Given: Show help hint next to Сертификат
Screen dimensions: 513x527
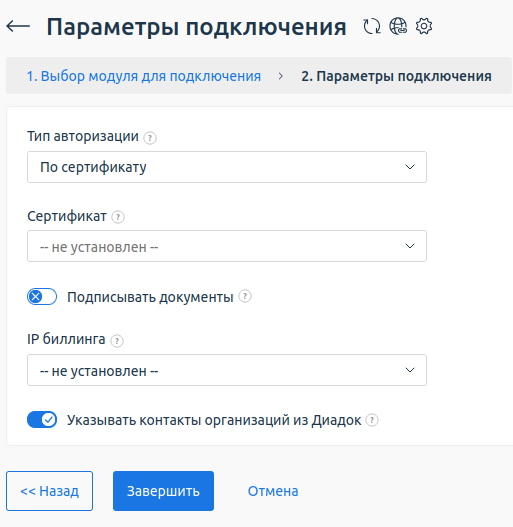Looking at the screenshot, I should (x=118, y=217).
